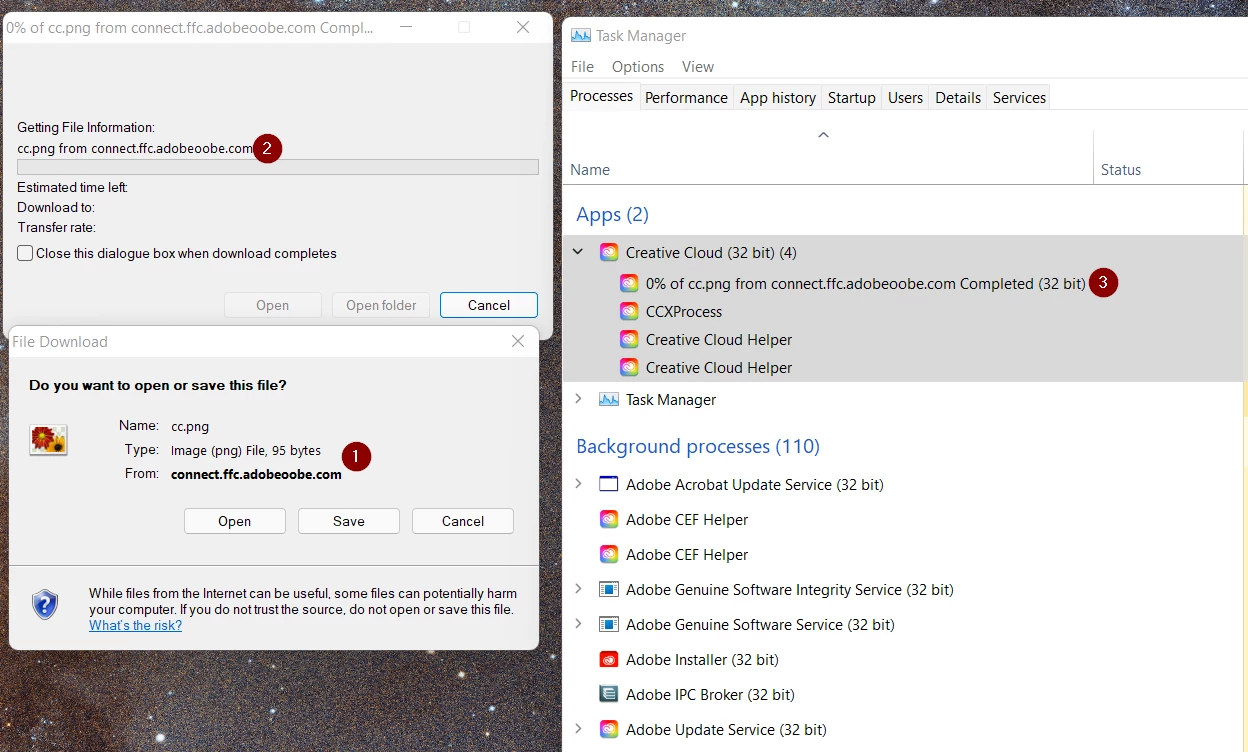Select the Processes tab
The image size is (1248, 752).
(601, 96)
